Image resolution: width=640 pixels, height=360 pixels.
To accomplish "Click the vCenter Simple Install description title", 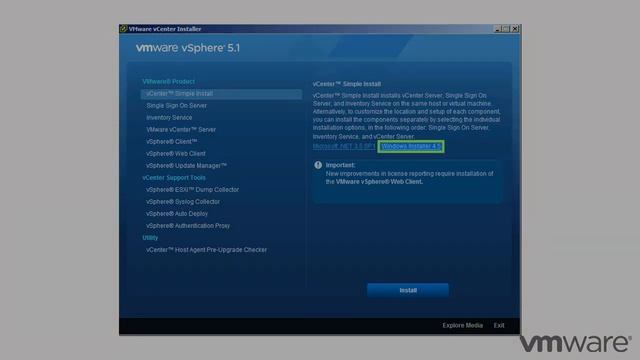I will (347, 84).
